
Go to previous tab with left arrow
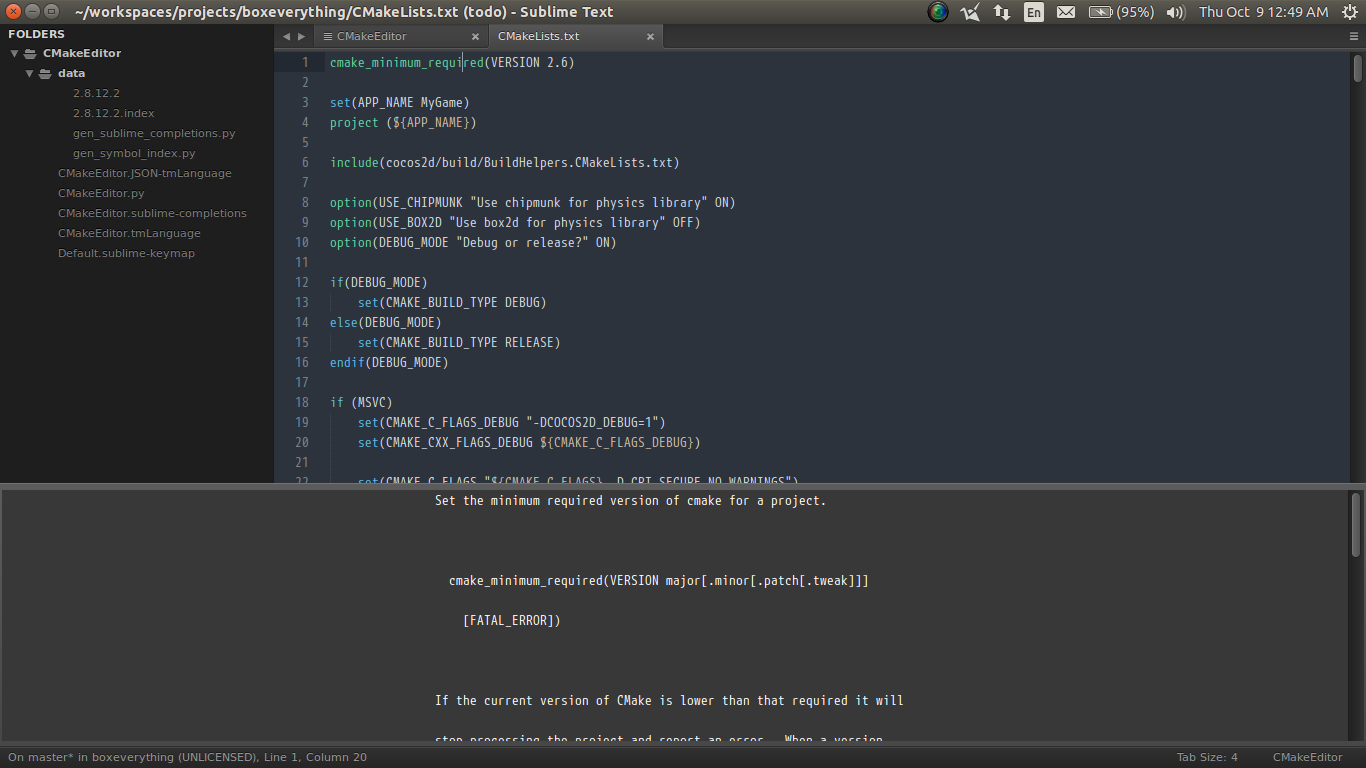coord(286,36)
